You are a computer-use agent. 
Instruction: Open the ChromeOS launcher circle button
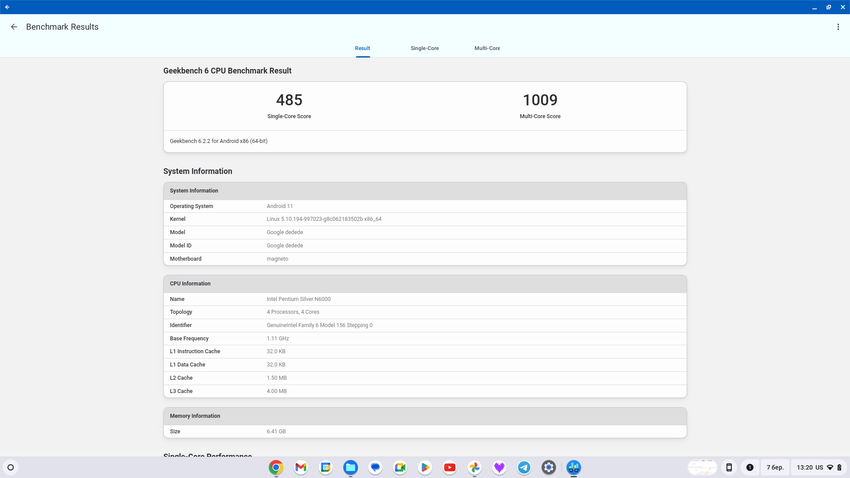[11, 467]
